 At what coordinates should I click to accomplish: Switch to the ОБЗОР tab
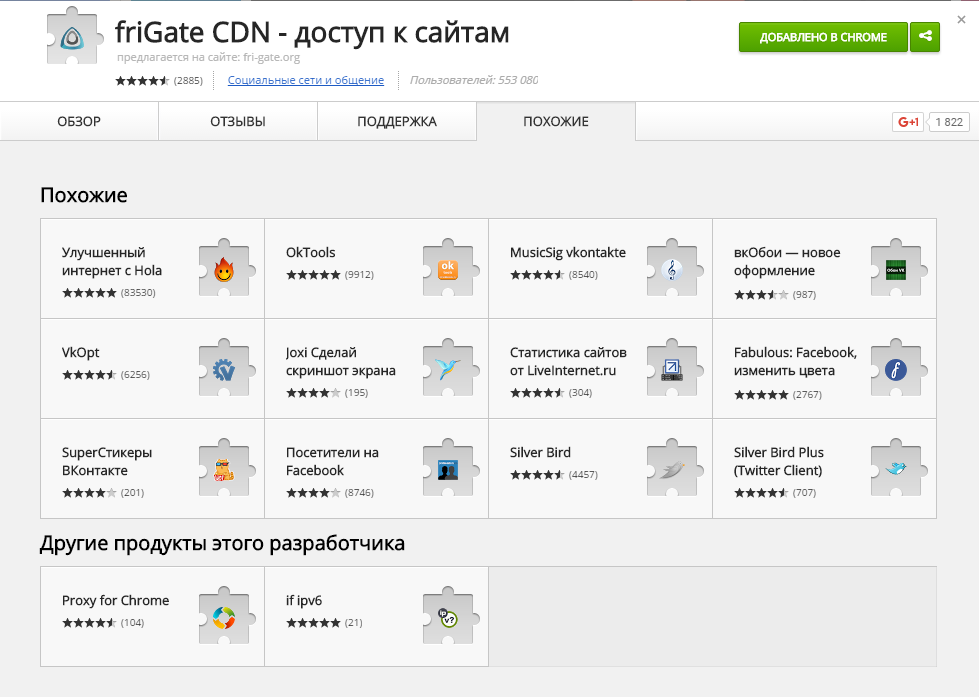click(79, 121)
